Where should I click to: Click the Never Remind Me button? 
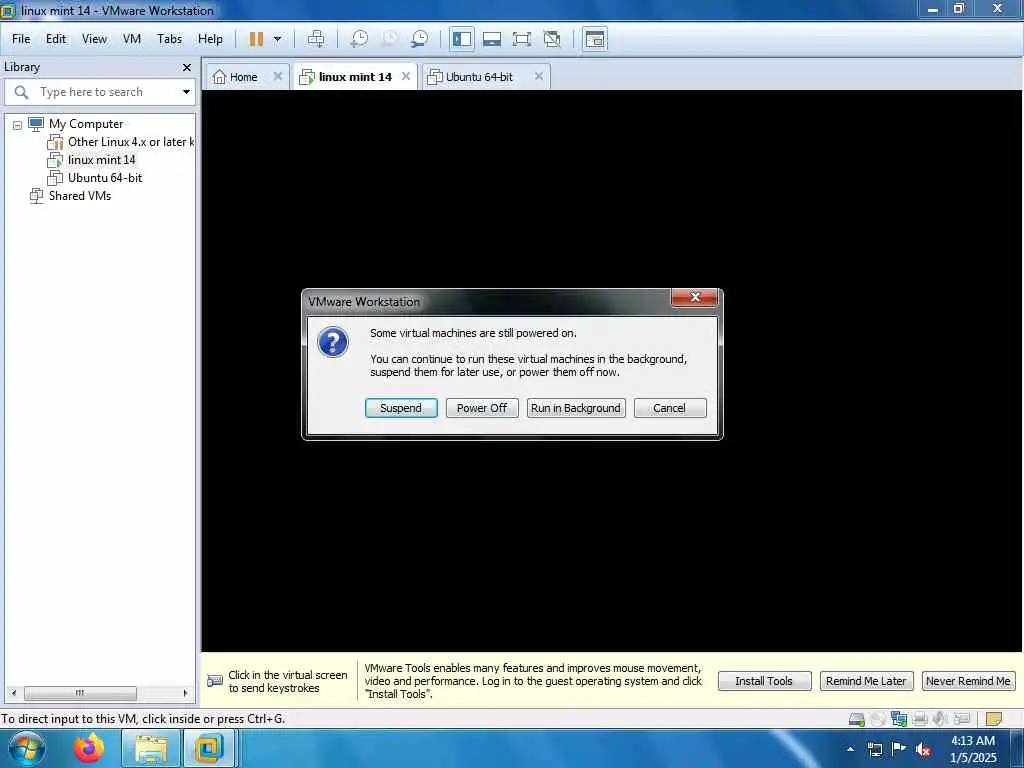point(968,681)
